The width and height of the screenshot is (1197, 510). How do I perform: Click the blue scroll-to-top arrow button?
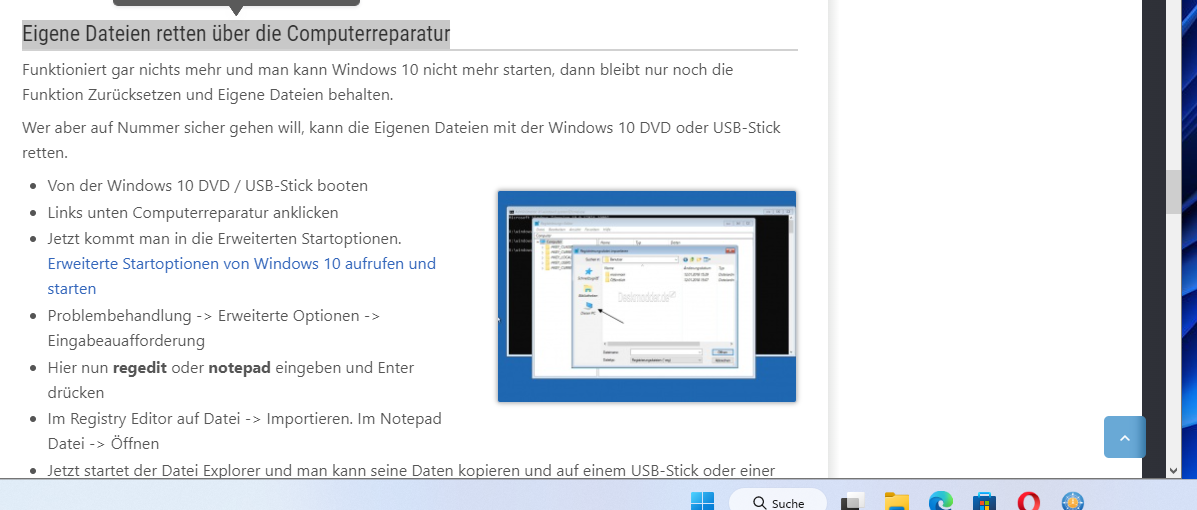click(1124, 437)
